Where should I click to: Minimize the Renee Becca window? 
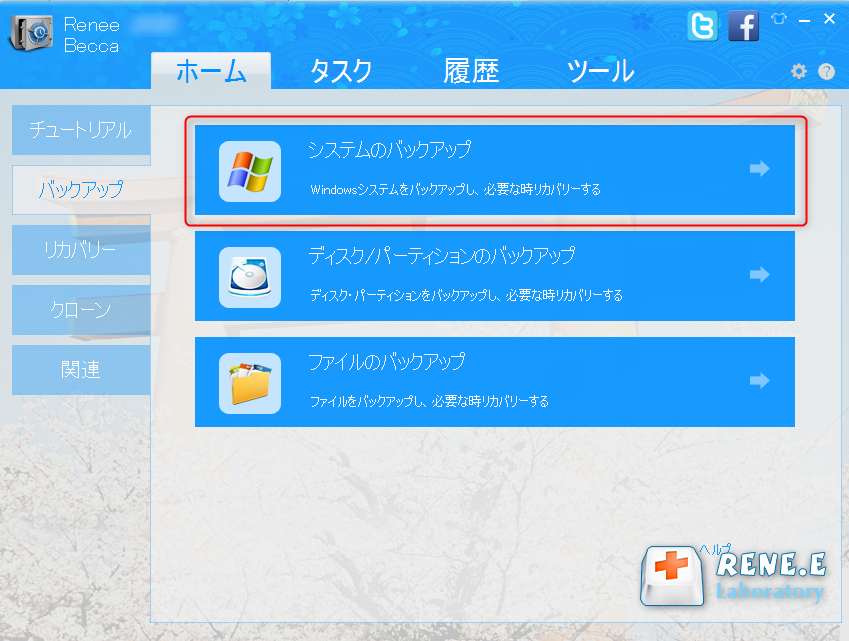point(804,20)
